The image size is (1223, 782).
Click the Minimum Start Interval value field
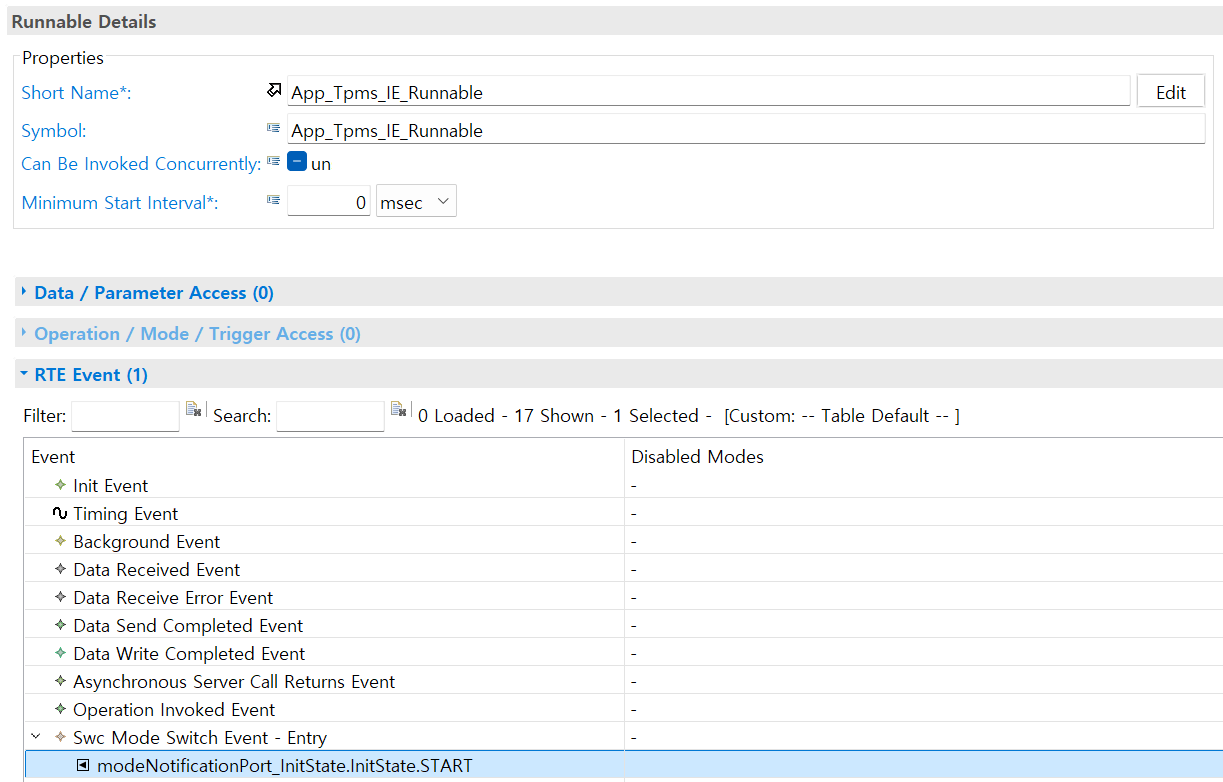(328, 202)
